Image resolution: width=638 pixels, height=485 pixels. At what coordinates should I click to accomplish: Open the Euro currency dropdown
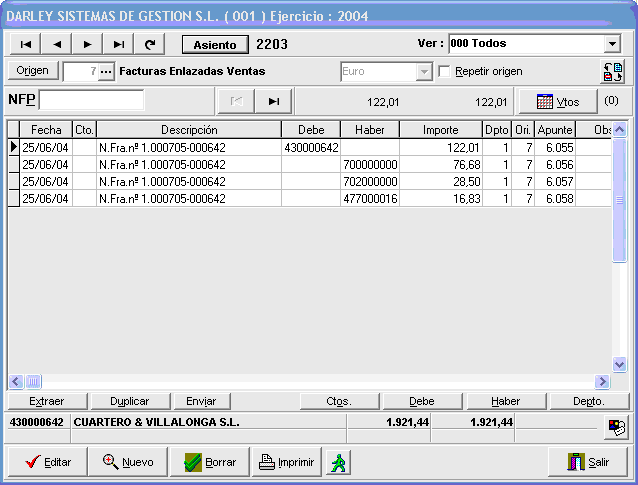(x=424, y=72)
